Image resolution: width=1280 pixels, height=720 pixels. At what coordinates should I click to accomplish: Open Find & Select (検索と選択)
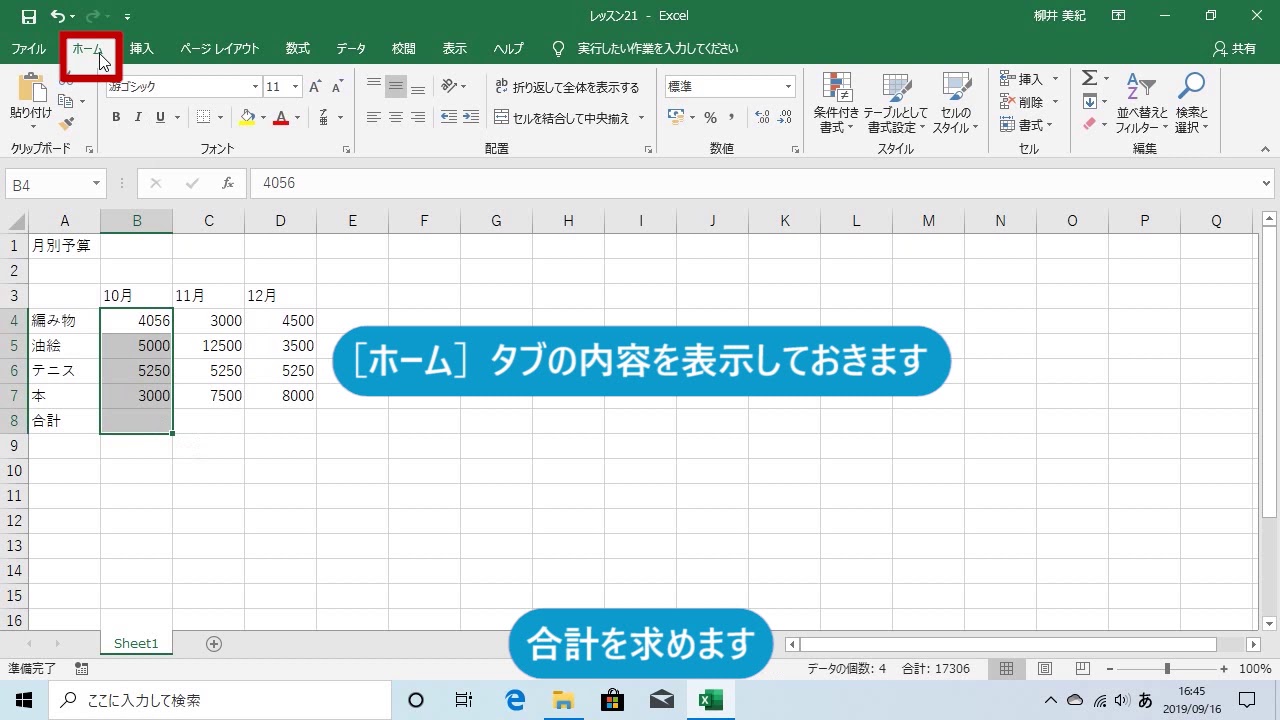point(1191,100)
